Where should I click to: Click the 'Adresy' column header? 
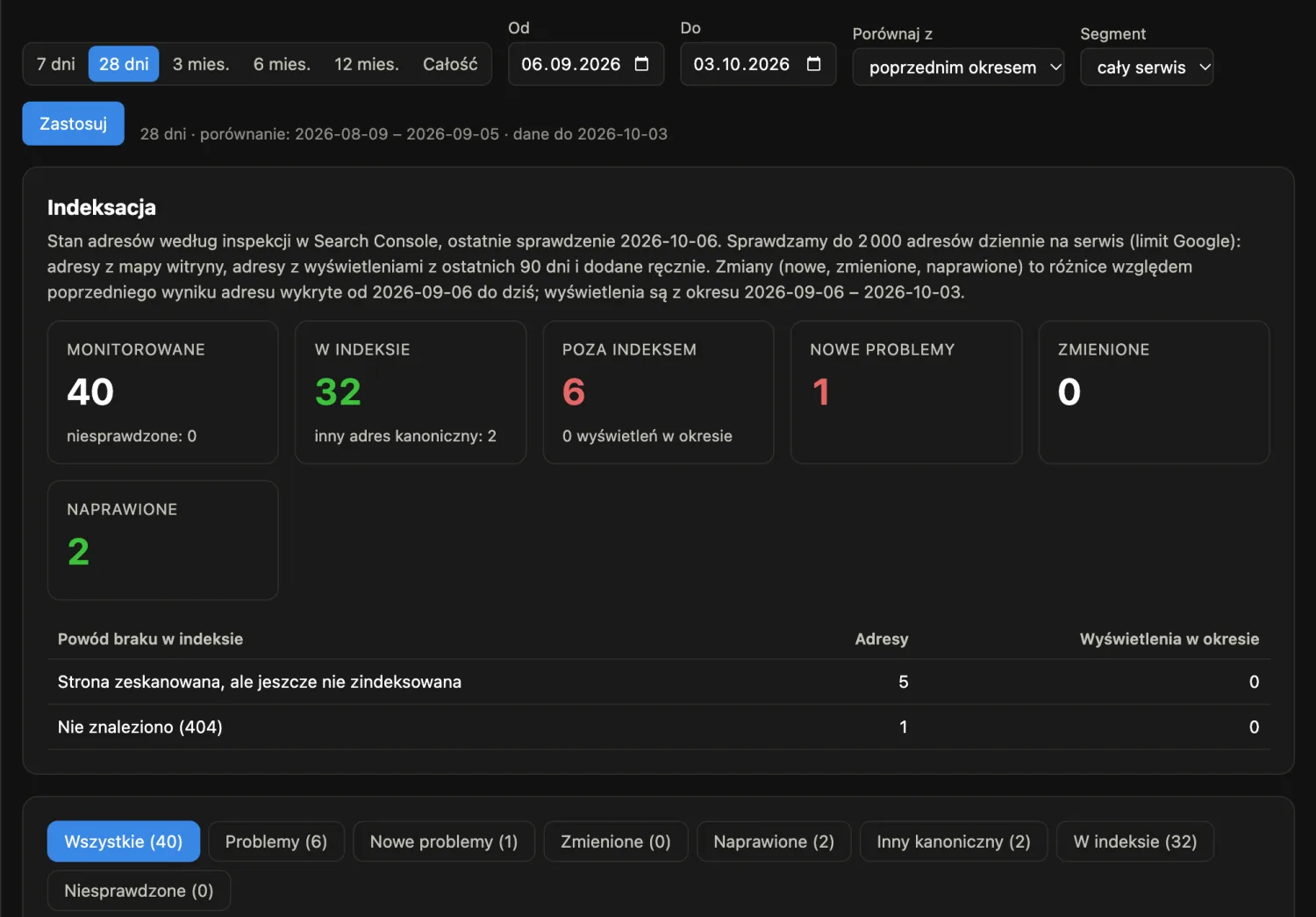tap(882, 639)
